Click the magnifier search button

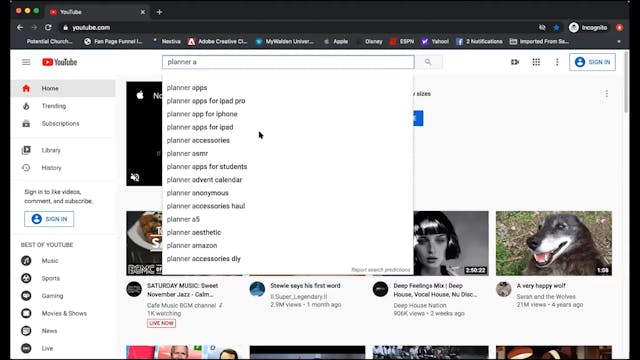[428, 62]
